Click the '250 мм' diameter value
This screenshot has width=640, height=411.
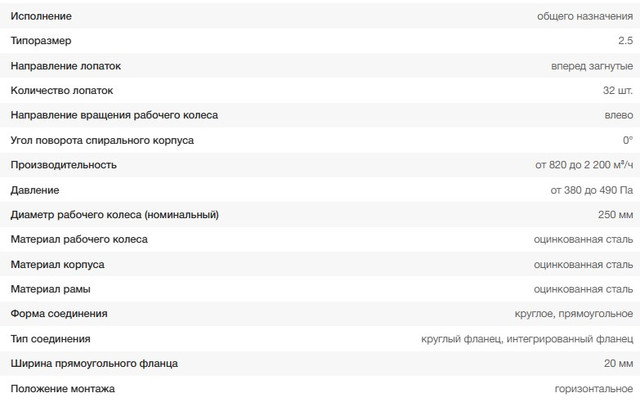(x=615, y=214)
